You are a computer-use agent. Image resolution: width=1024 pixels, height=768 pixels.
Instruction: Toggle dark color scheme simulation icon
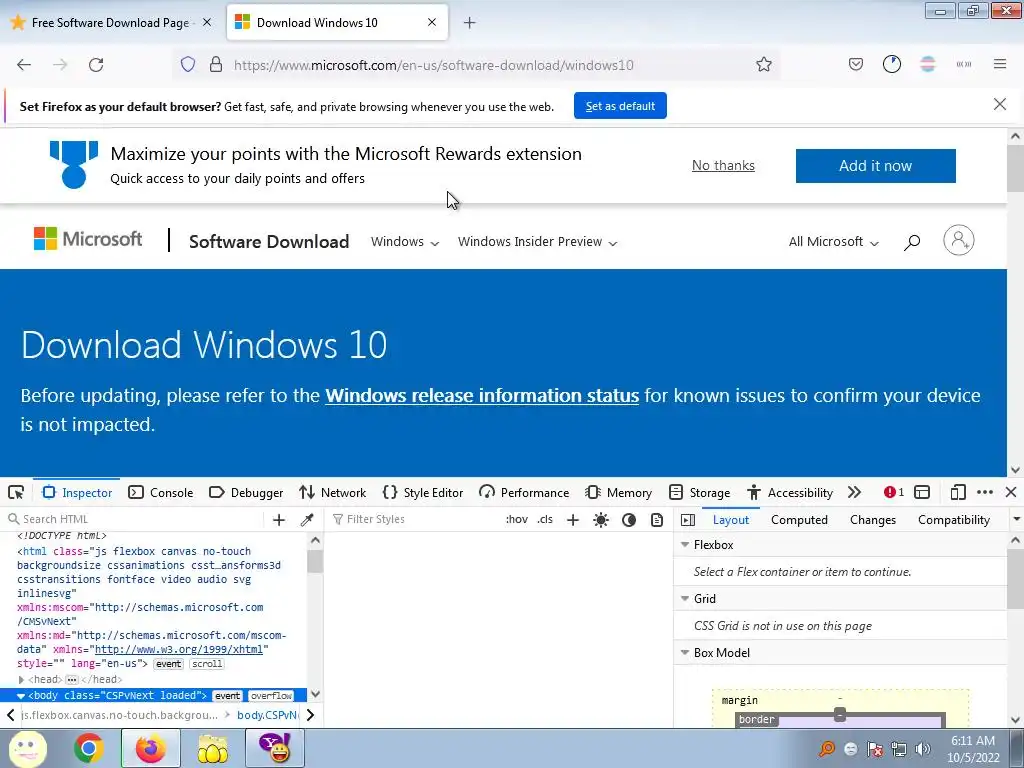coord(629,520)
